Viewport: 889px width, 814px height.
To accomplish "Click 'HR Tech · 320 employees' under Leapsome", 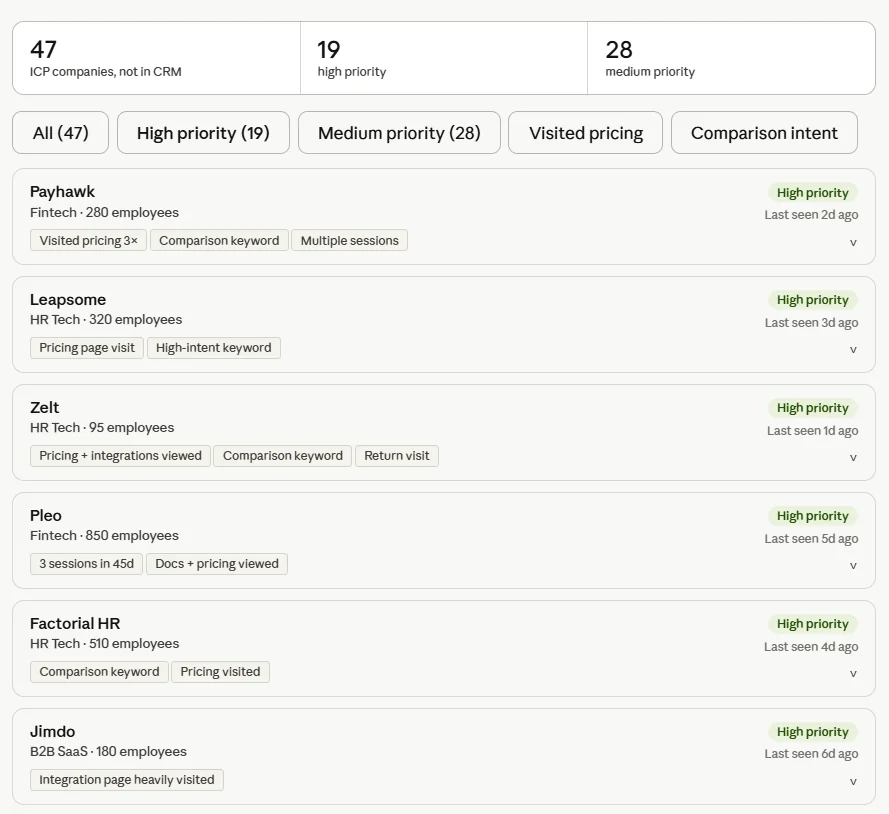I will [x=106, y=320].
